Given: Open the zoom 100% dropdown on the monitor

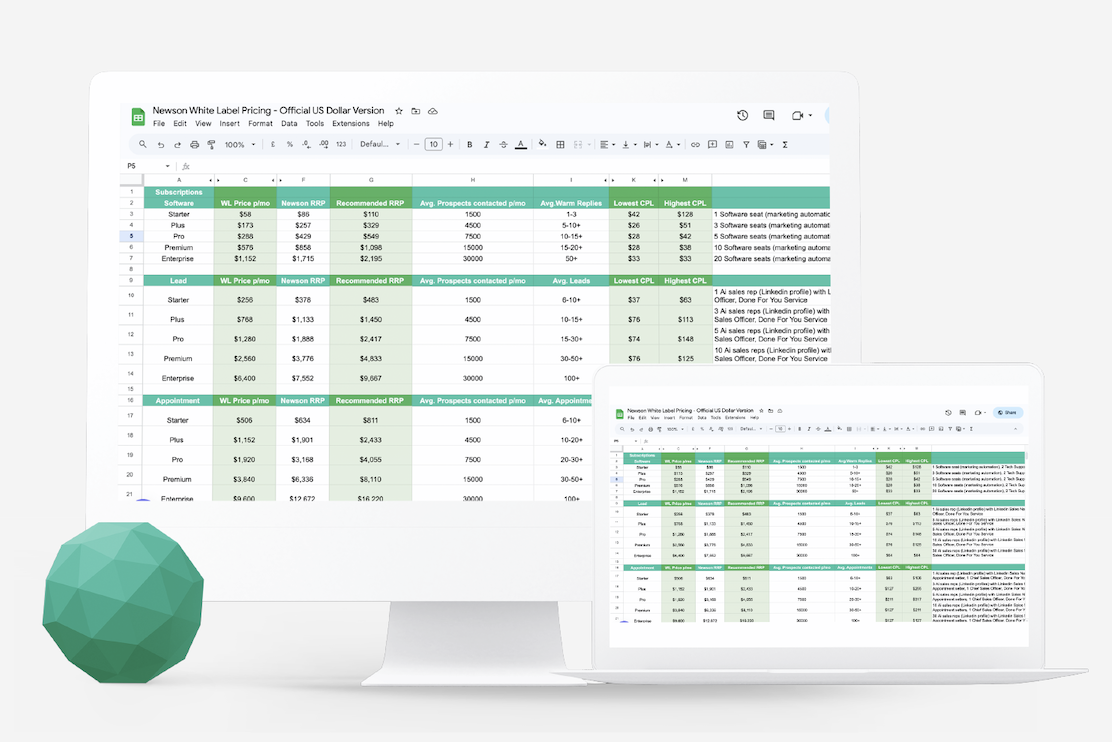Looking at the screenshot, I should 240,145.
